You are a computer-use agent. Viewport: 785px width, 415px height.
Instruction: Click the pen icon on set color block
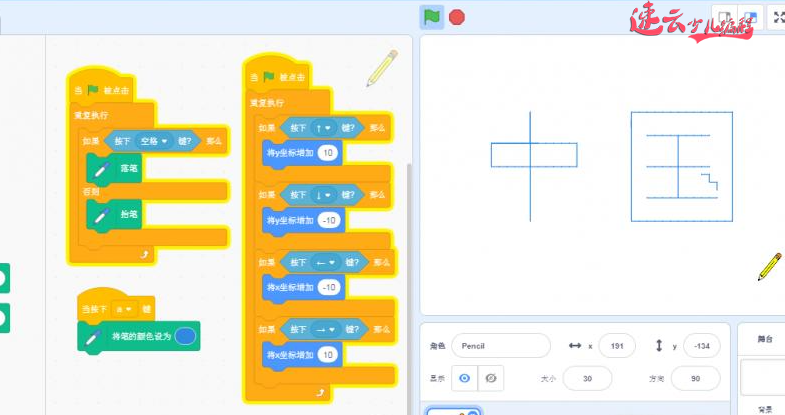point(93,336)
